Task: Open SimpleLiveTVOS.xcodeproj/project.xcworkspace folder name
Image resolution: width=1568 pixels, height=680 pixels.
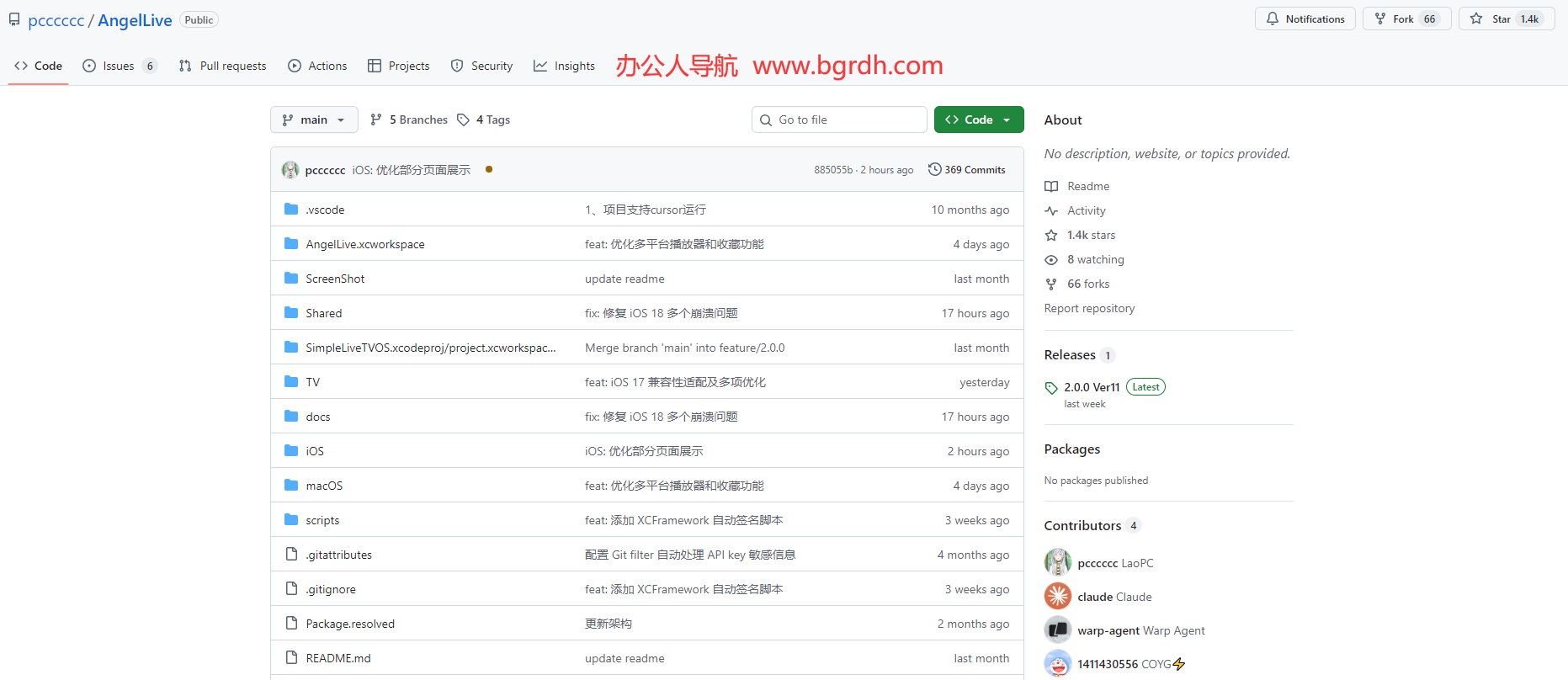Action: coord(431,348)
